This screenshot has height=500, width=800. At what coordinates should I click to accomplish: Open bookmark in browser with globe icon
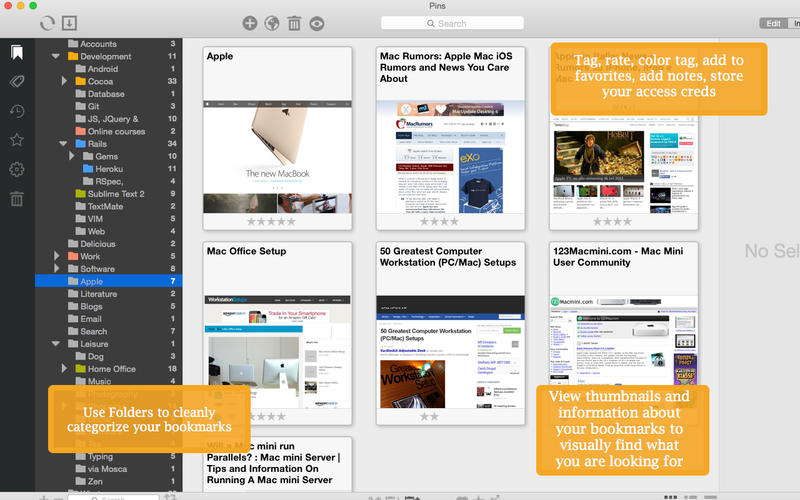272,23
